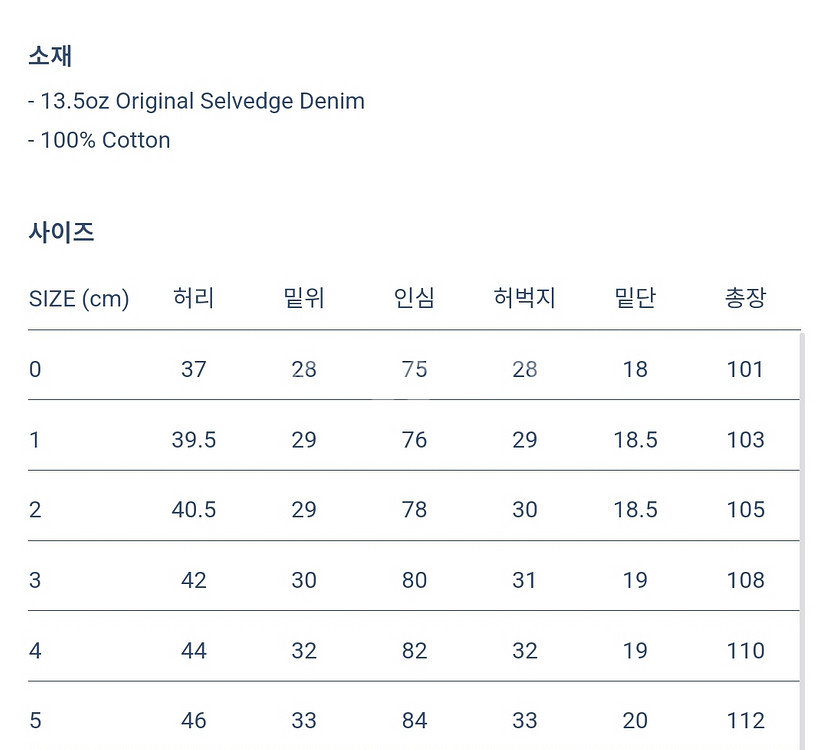Select the 13.5oz Original Selvedge Denim text
Viewport: 828px width, 750px height.
[202, 101]
